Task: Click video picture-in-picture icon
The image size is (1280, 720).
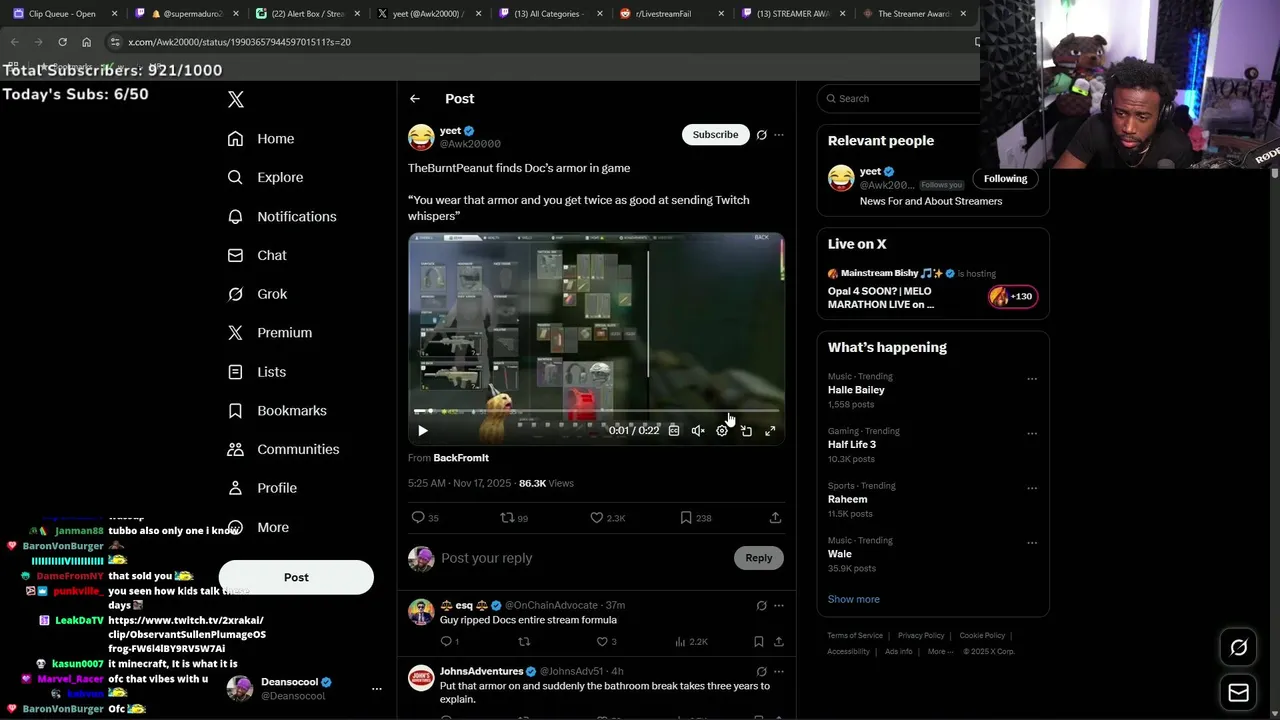Action: pyautogui.click(x=746, y=431)
